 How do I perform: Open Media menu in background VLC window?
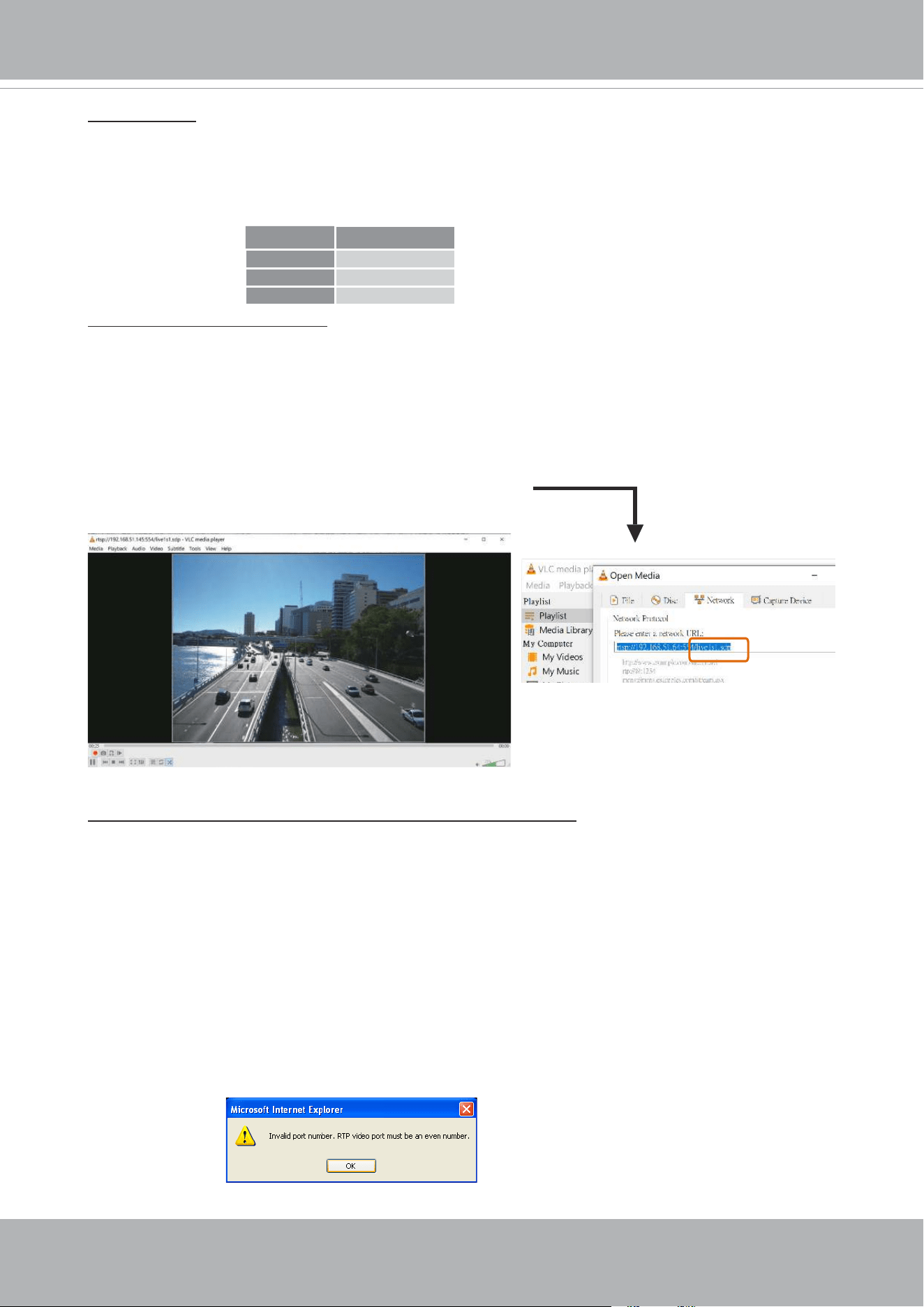[538, 585]
